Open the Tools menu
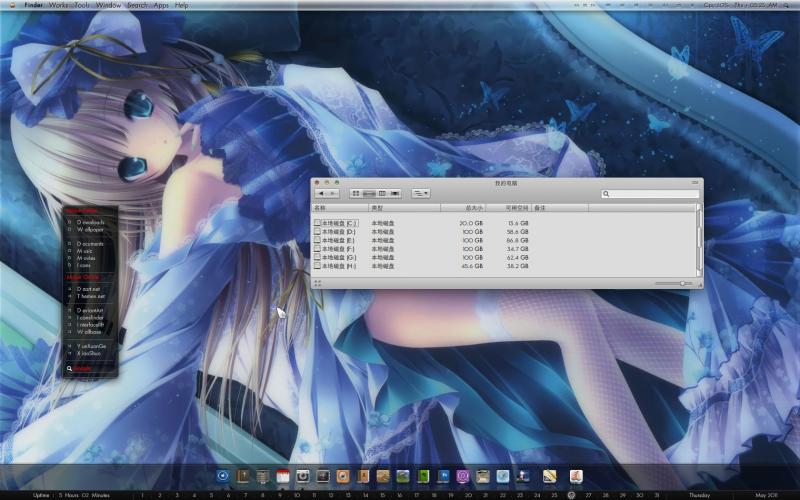 point(82,5)
